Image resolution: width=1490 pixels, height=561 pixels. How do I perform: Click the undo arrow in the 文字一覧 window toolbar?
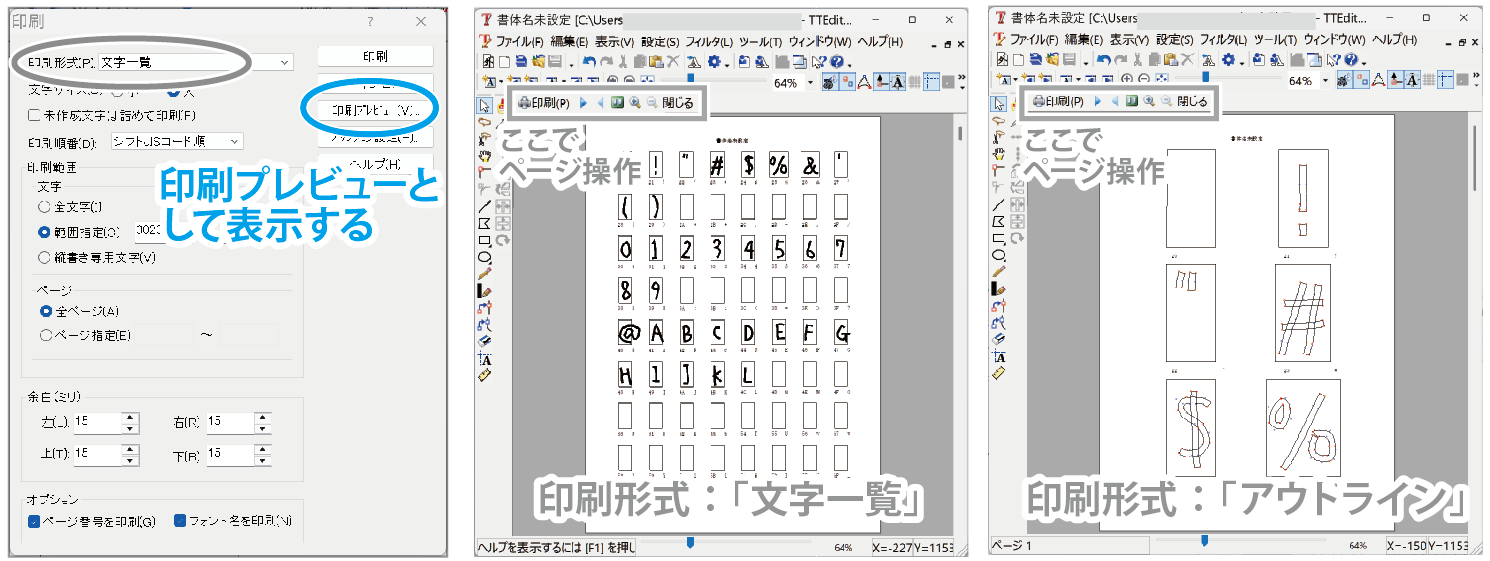tap(589, 62)
